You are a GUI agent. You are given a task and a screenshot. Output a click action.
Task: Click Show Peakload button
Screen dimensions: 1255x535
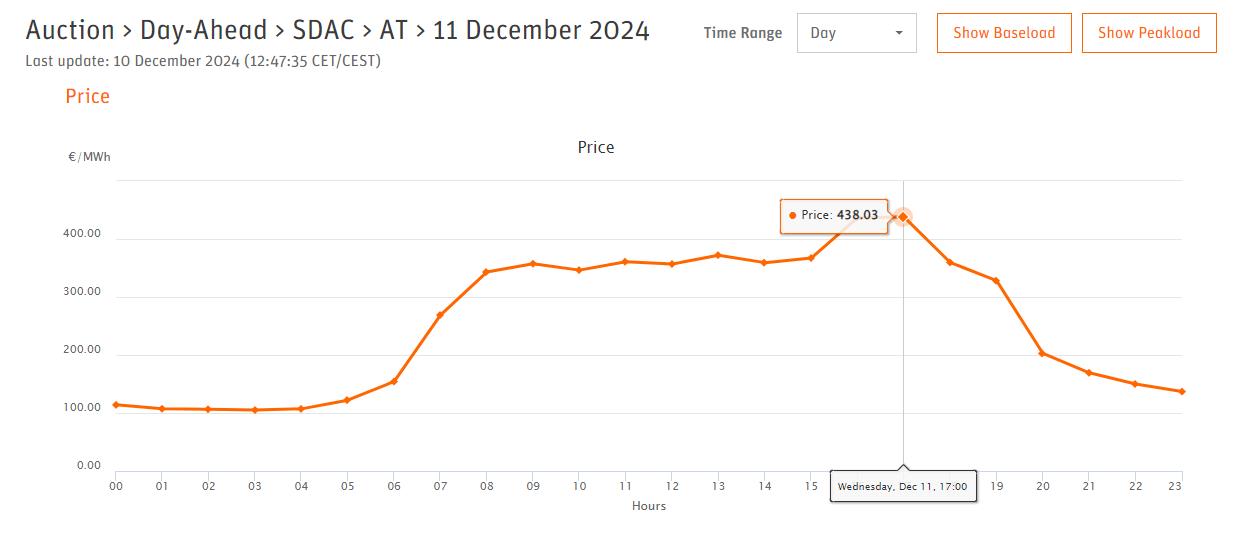point(1149,33)
